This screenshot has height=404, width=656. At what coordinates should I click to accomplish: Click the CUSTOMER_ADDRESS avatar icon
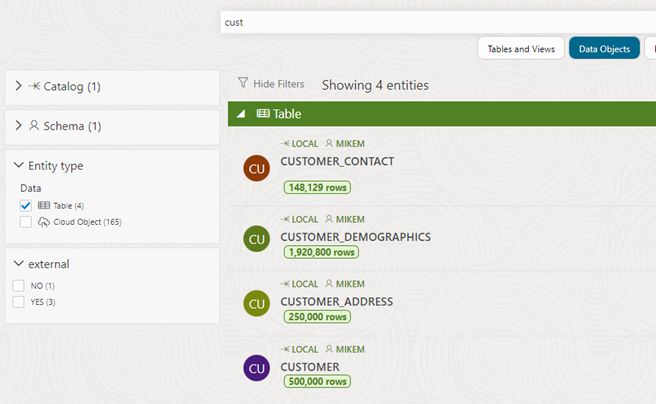256,303
